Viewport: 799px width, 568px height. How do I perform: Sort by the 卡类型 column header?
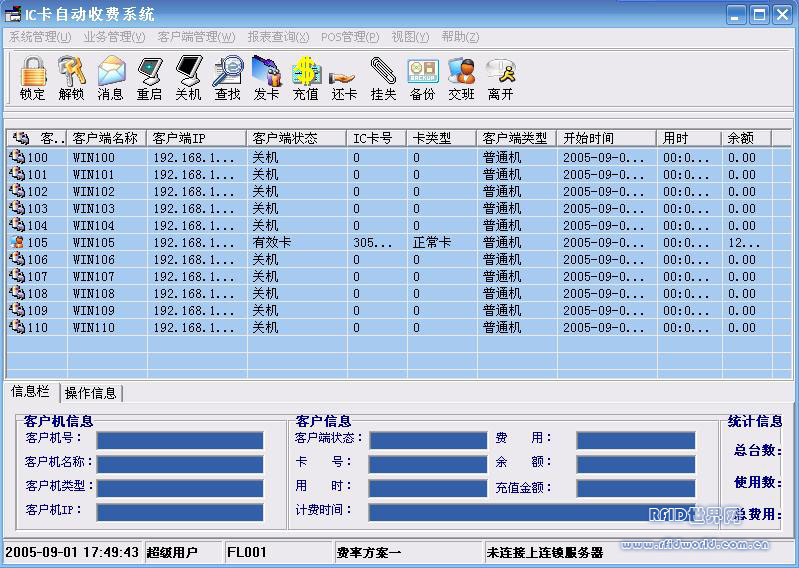(x=442, y=138)
